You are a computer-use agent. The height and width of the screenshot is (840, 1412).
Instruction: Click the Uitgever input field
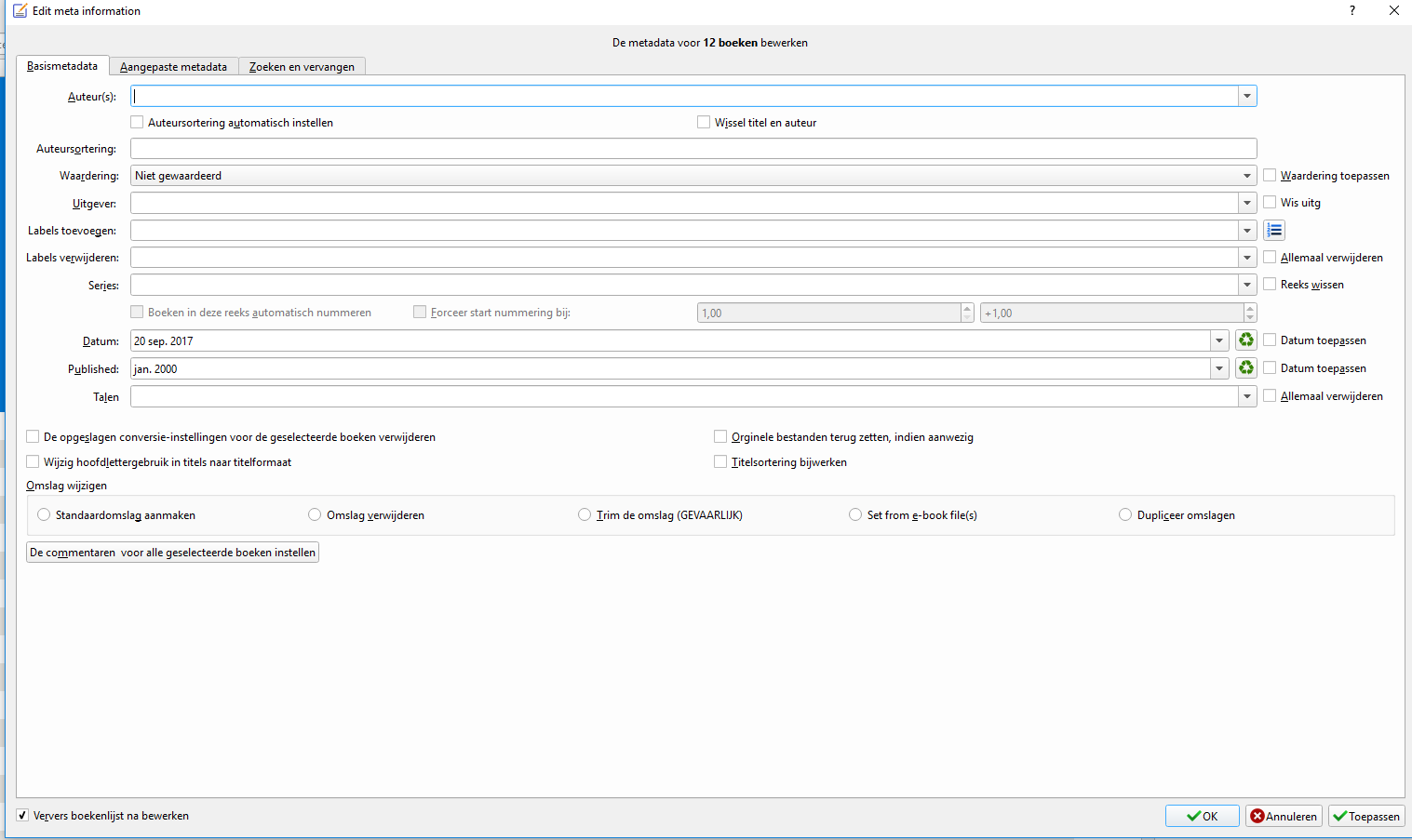684,203
